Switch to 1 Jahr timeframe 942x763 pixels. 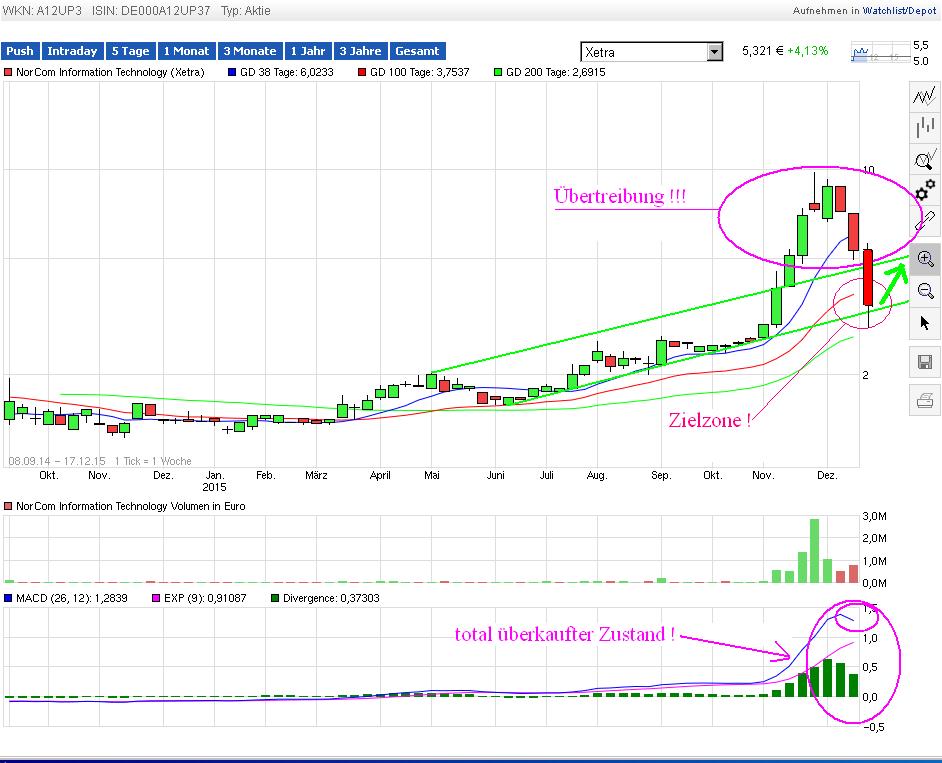(308, 51)
